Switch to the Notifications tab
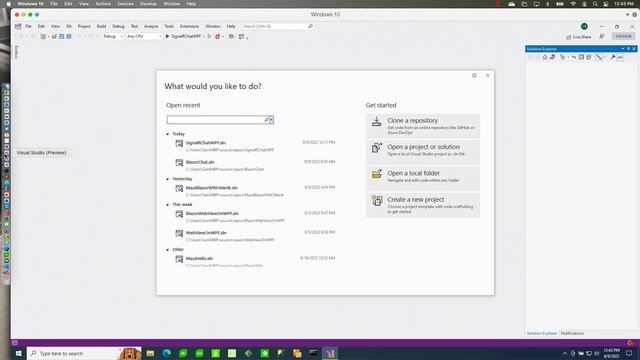Viewport: 640px width, 360px height. tap(572, 333)
